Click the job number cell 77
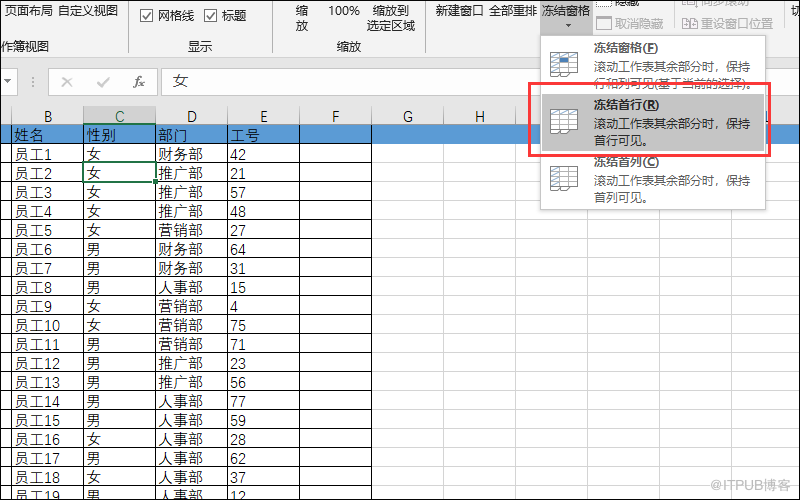 [x=263, y=401]
